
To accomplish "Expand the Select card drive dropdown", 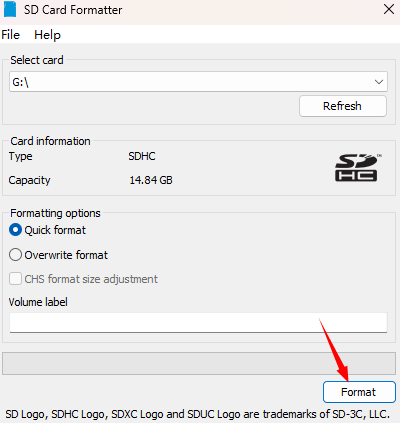I will [198, 82].
